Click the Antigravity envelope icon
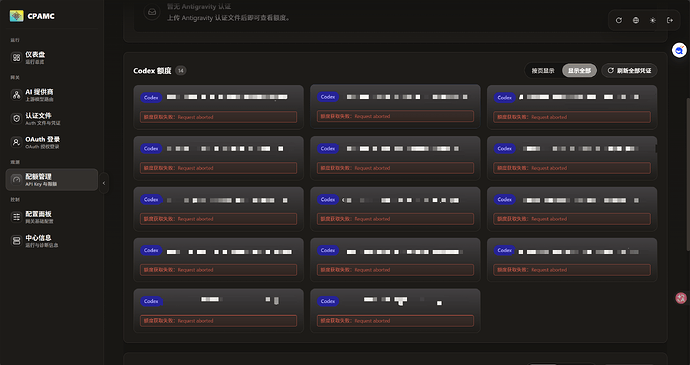The height and width of the screenshot is (365, 690). [x=152, y=12]
